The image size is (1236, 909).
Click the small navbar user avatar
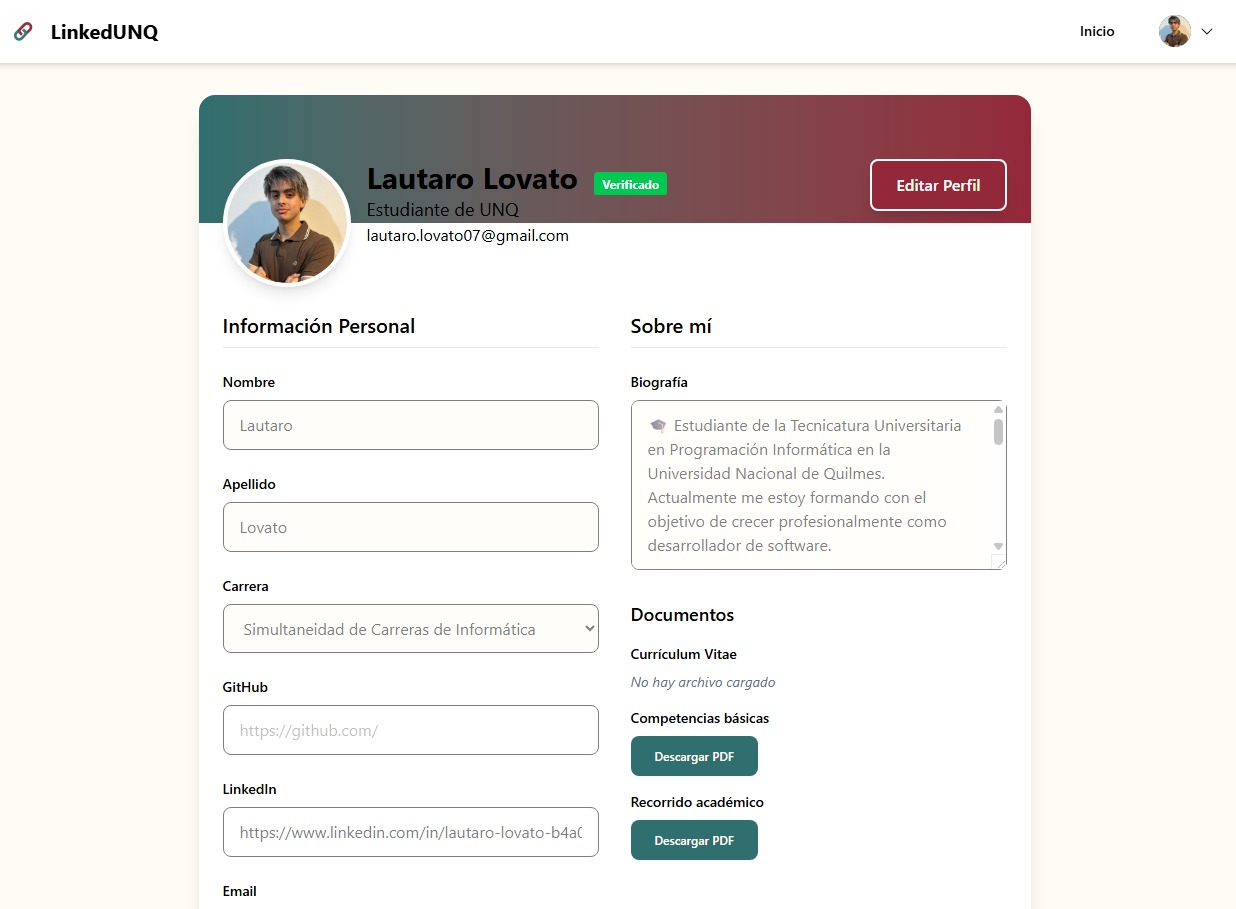(1174, 32)
